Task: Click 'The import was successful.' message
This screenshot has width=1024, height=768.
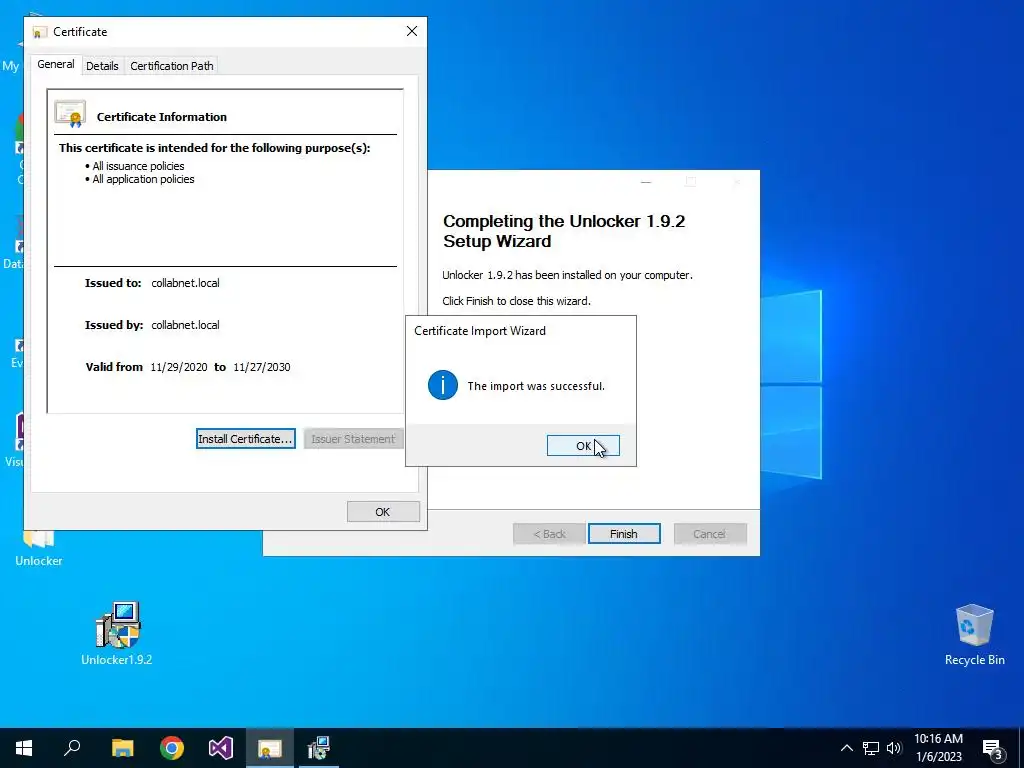Action: [536, 386]
